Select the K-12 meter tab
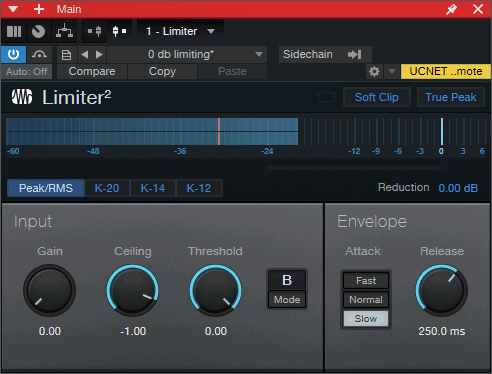The width and height of the screenshot is (492, 374). click(199, 188)
